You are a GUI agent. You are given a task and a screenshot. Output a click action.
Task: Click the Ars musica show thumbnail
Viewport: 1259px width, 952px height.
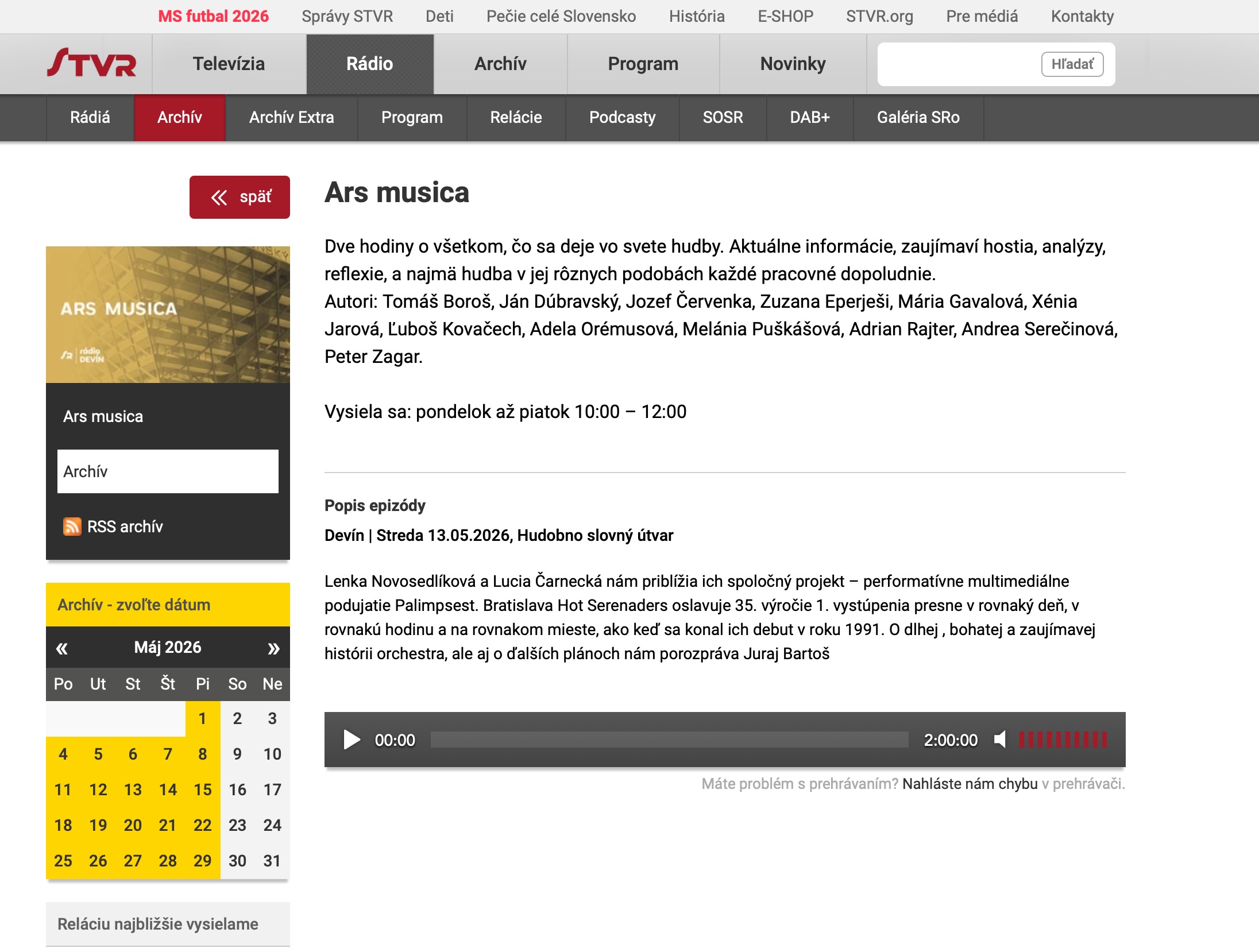pos(168,315)
